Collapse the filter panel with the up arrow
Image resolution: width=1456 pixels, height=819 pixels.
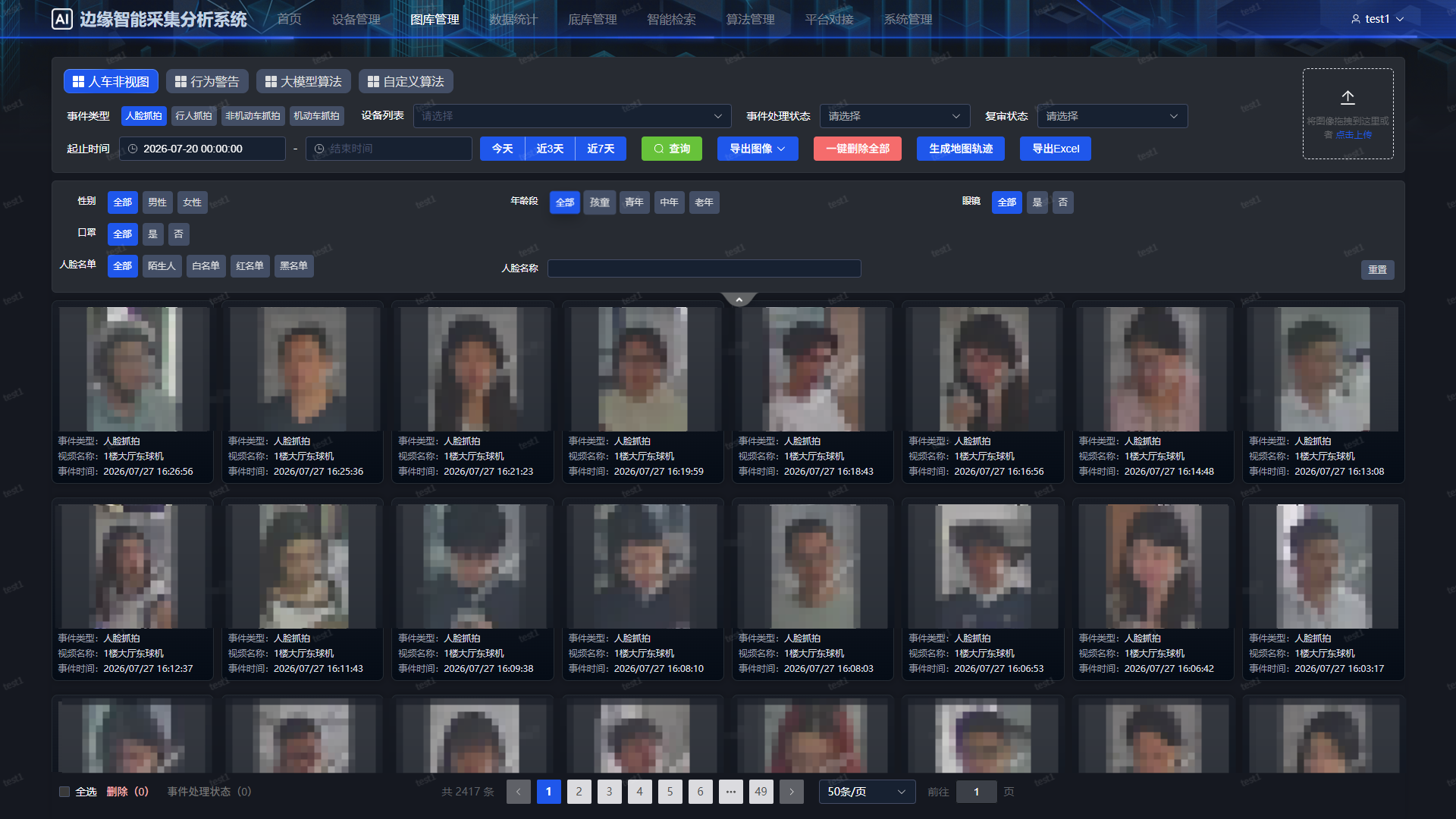point(739,300)
